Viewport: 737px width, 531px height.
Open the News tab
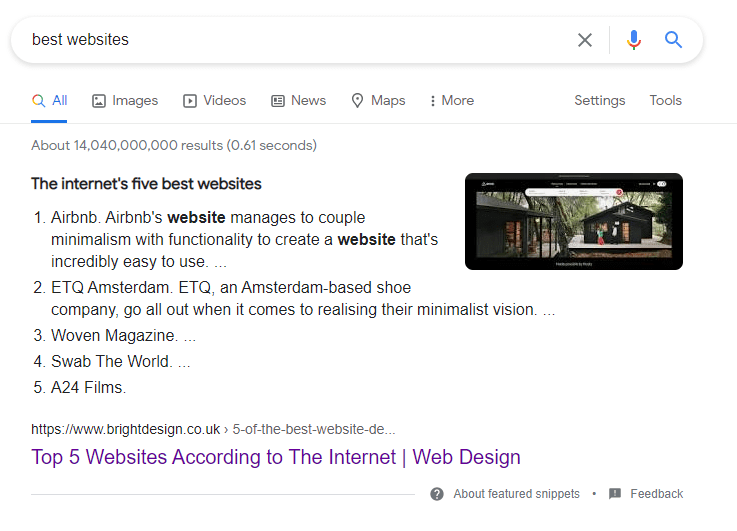click(x=298, y=101)
